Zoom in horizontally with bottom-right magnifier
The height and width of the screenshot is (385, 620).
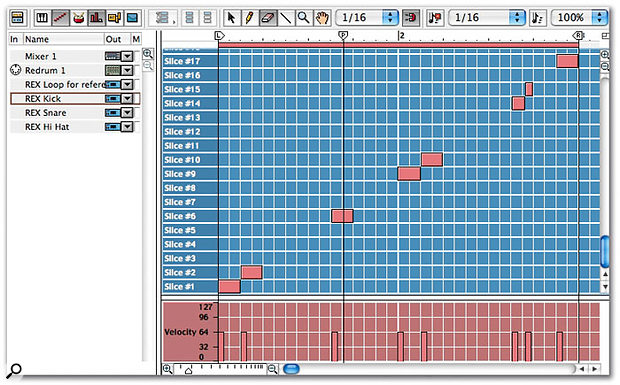(272, 369)
